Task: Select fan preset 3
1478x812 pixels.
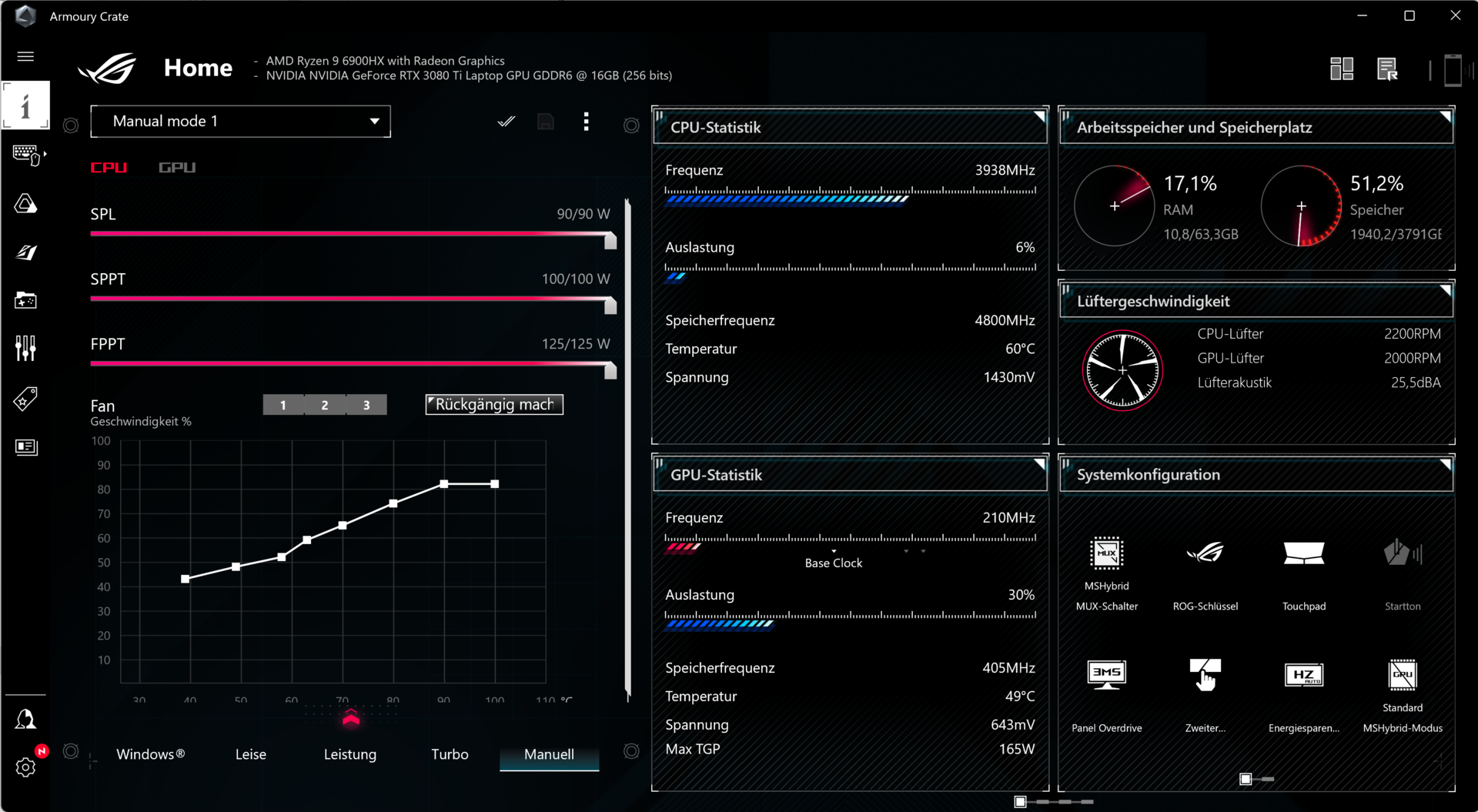Action: 366,405
